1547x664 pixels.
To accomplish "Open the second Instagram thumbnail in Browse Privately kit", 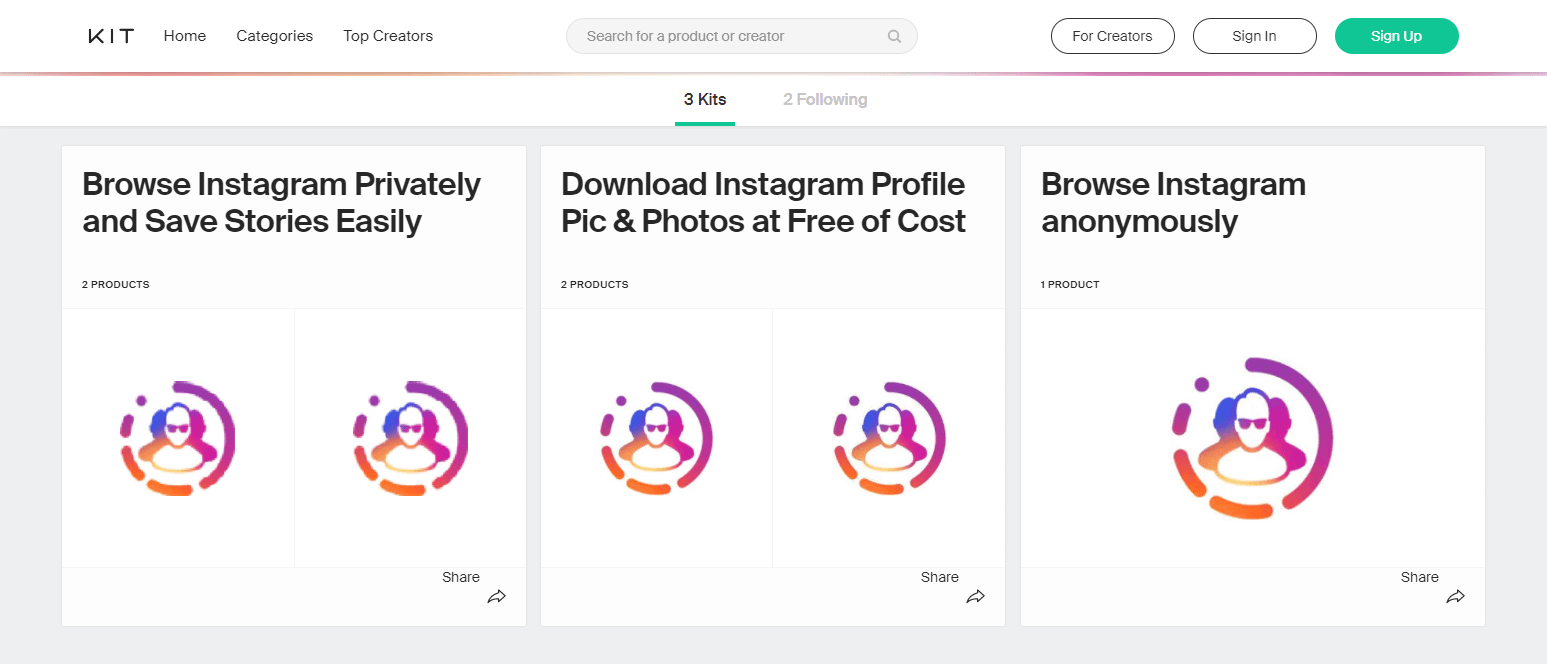I will (410, 438).
